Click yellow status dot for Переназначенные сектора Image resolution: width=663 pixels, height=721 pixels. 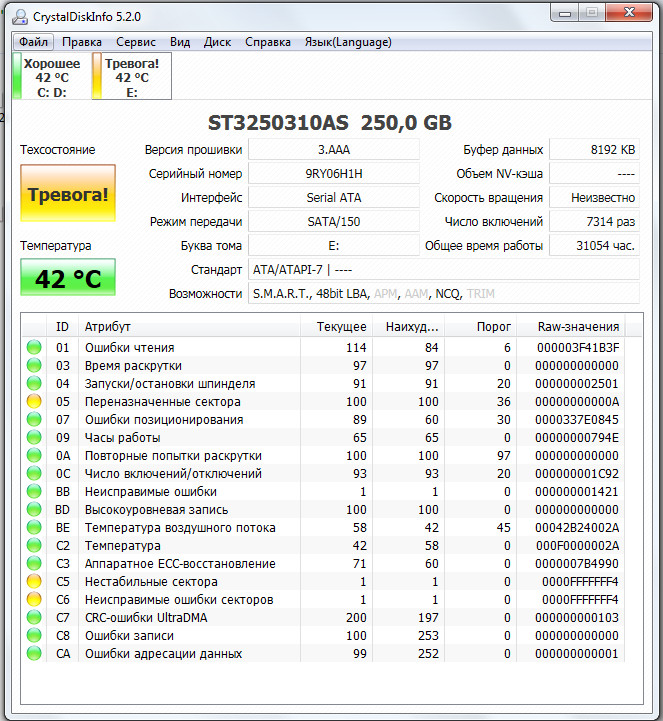[35, 402]
